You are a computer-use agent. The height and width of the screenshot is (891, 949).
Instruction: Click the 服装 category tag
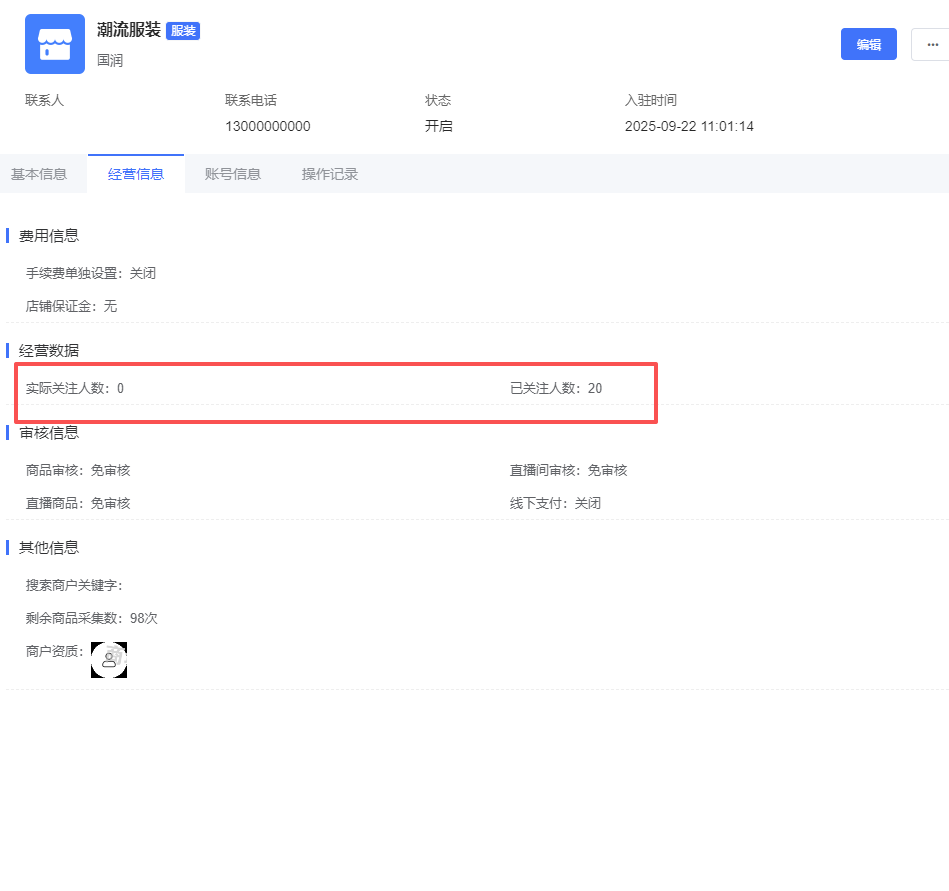[x=183, y=31]
